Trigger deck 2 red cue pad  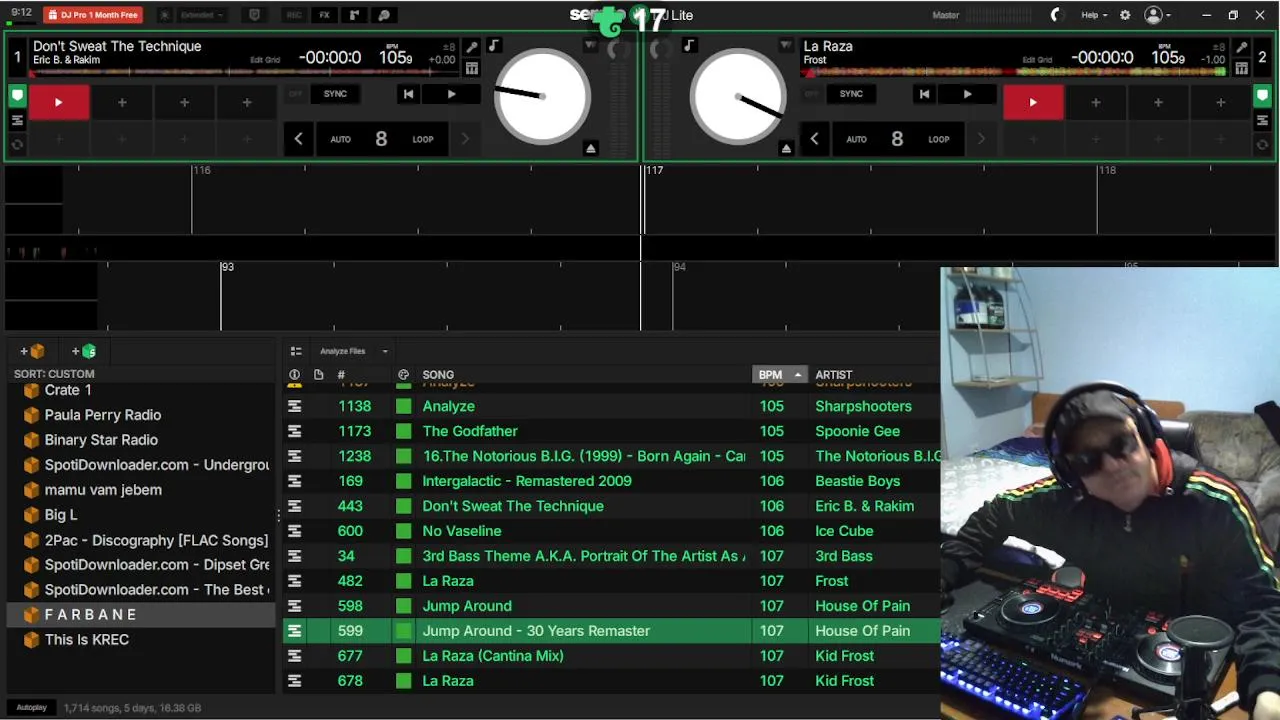1033,102
